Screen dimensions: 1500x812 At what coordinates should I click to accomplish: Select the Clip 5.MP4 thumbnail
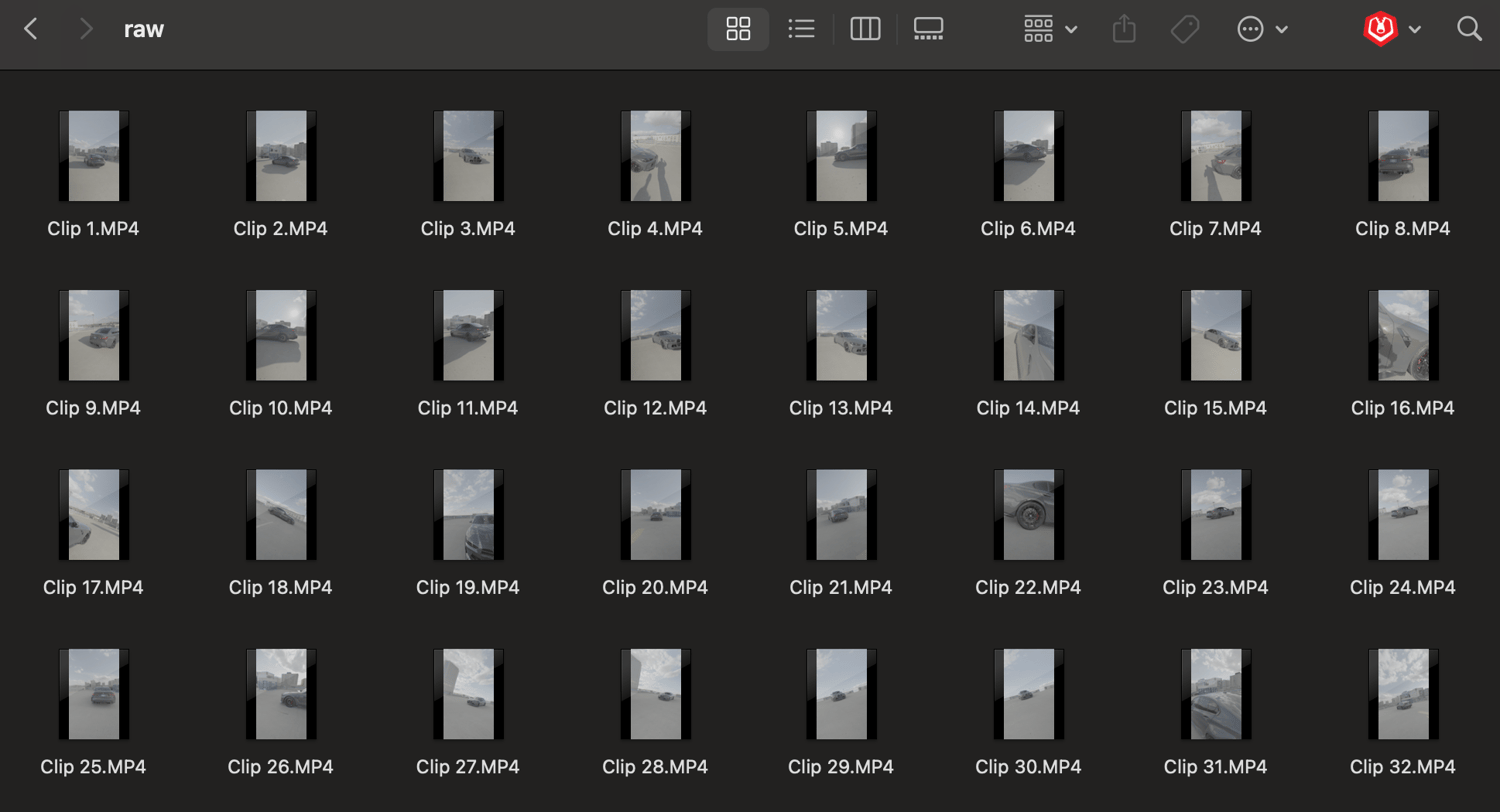841,156
